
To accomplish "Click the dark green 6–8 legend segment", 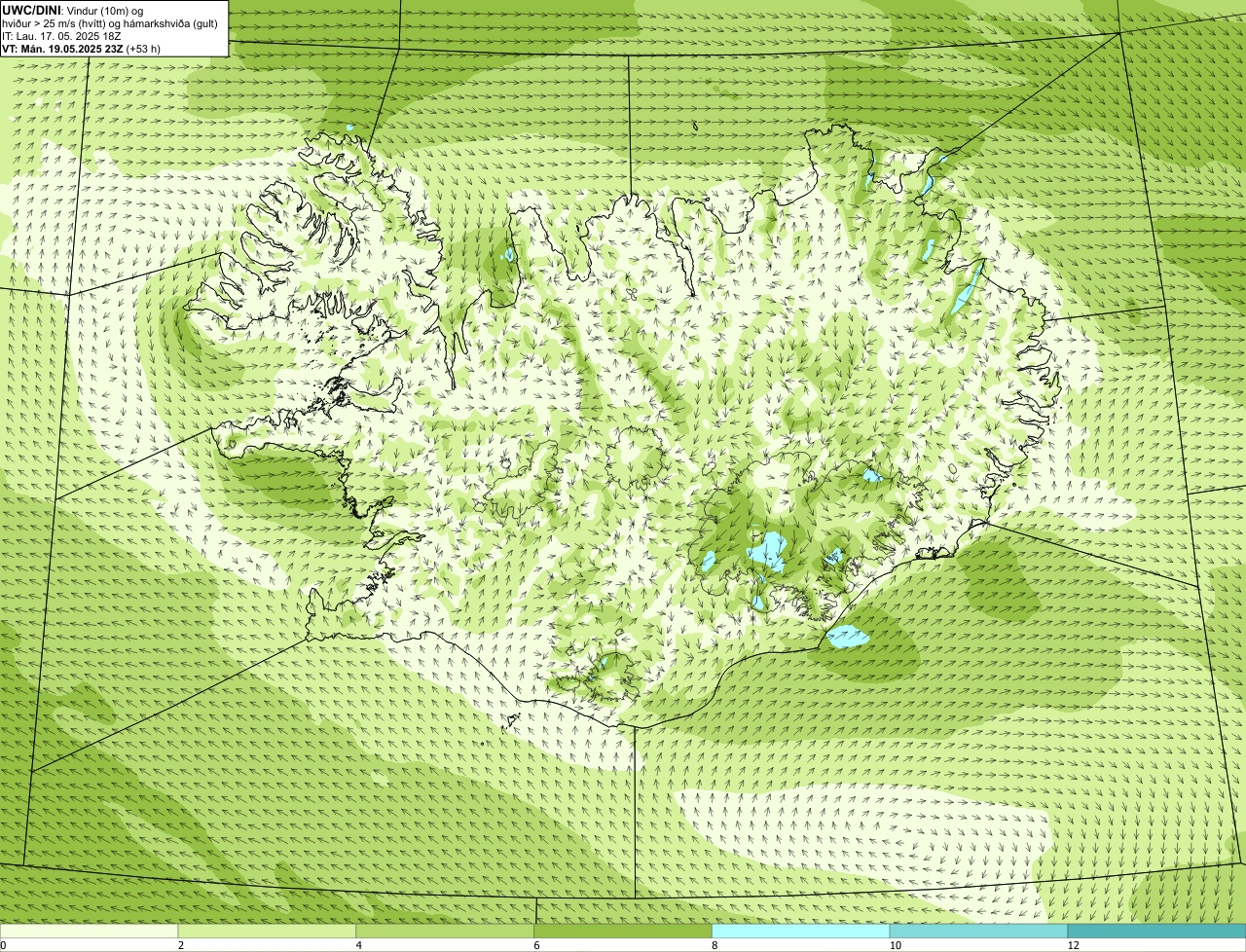I will click(623, 932).
